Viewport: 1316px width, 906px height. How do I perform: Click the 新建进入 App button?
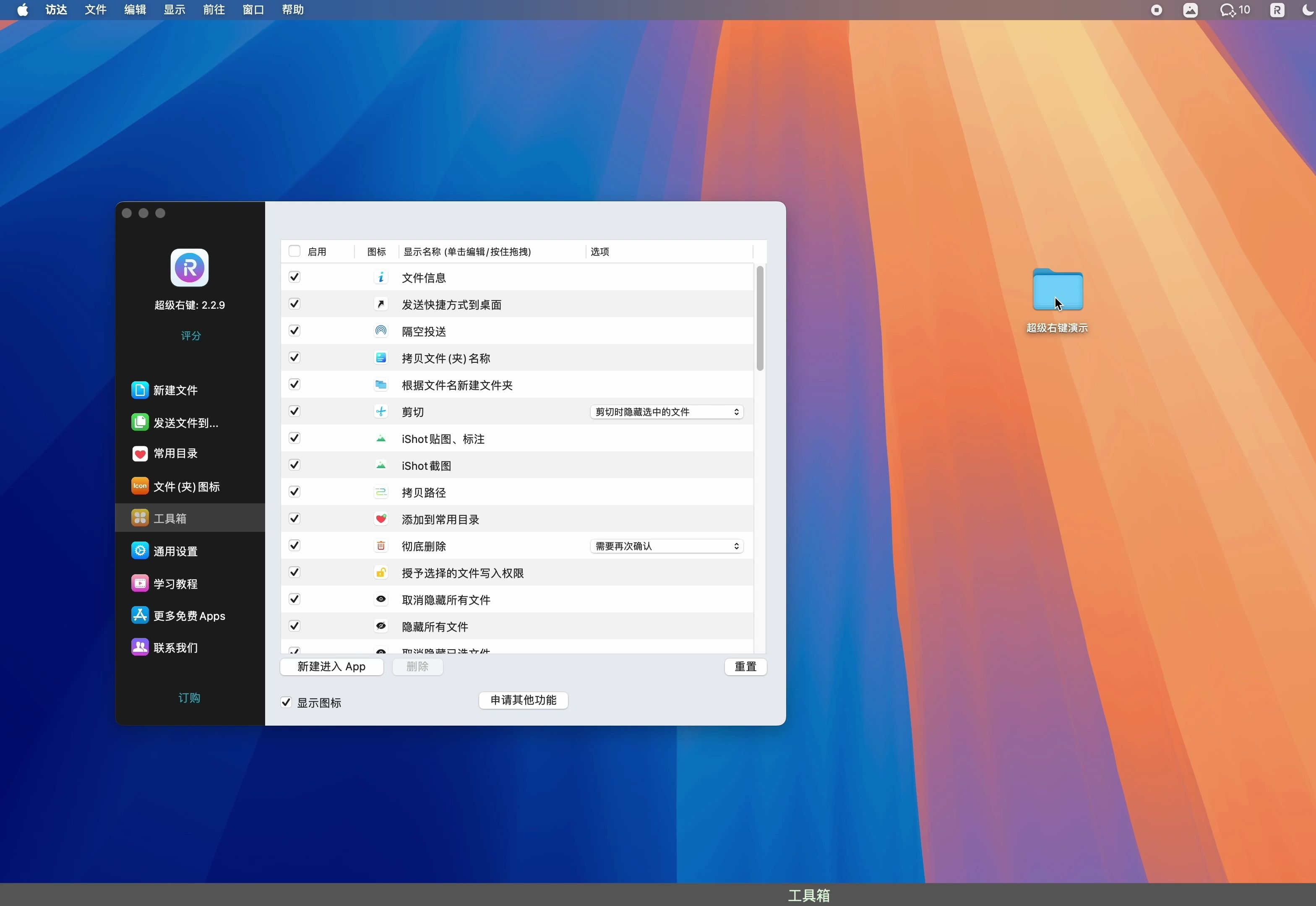click(x=331, y=666)
